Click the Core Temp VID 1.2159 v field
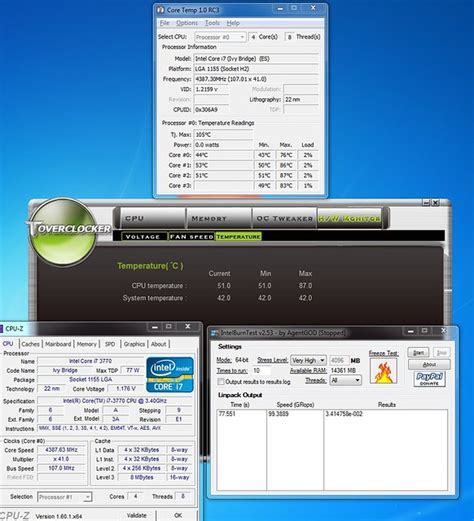 click(x=211, y=89)
